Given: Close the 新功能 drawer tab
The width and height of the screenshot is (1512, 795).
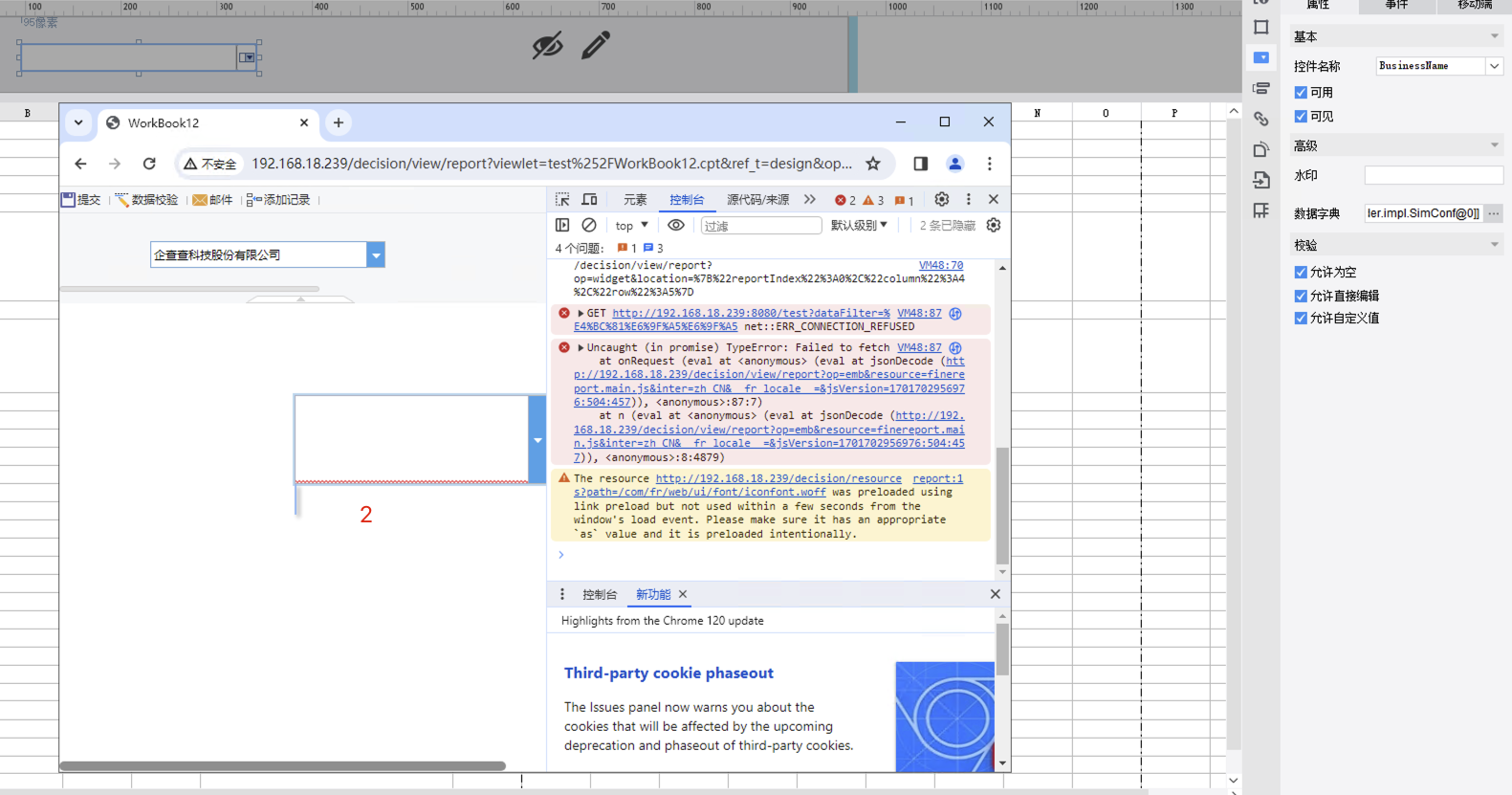Looking at the screenshot, I should click(x=683, y=594).
